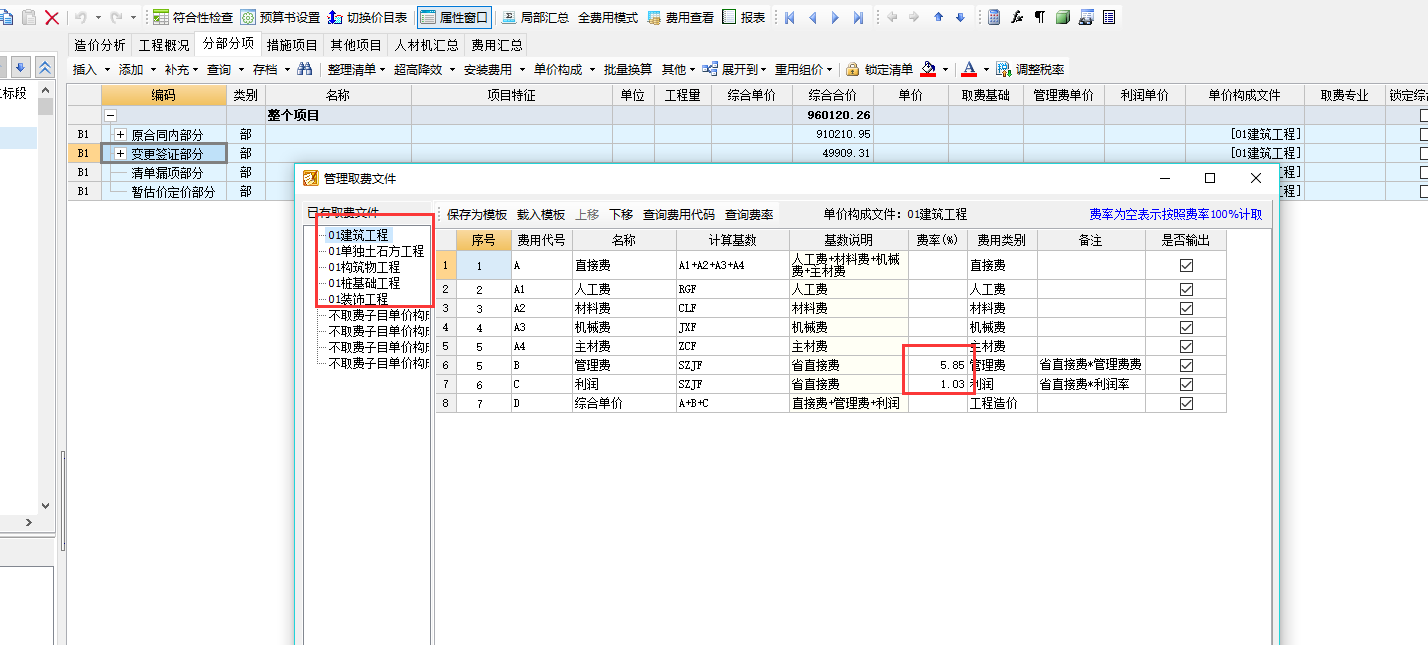Jump to last record navigation icon
The image size is (1428, 645).
tap(859, 18)
